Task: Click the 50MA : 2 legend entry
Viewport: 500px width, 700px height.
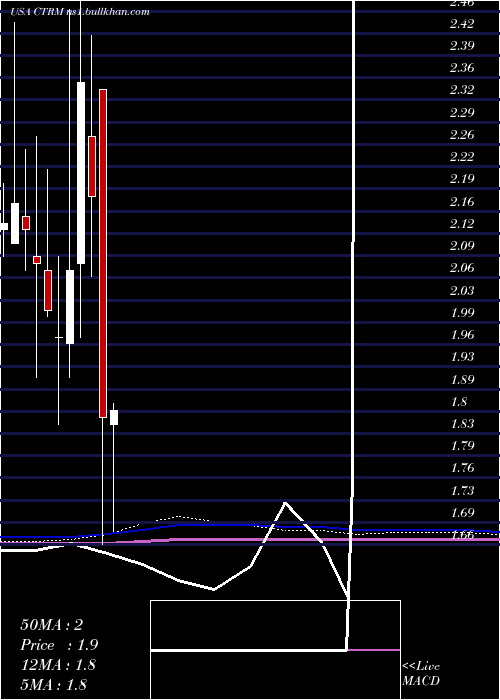Action: pyautogui.click(x=51, y=625)
